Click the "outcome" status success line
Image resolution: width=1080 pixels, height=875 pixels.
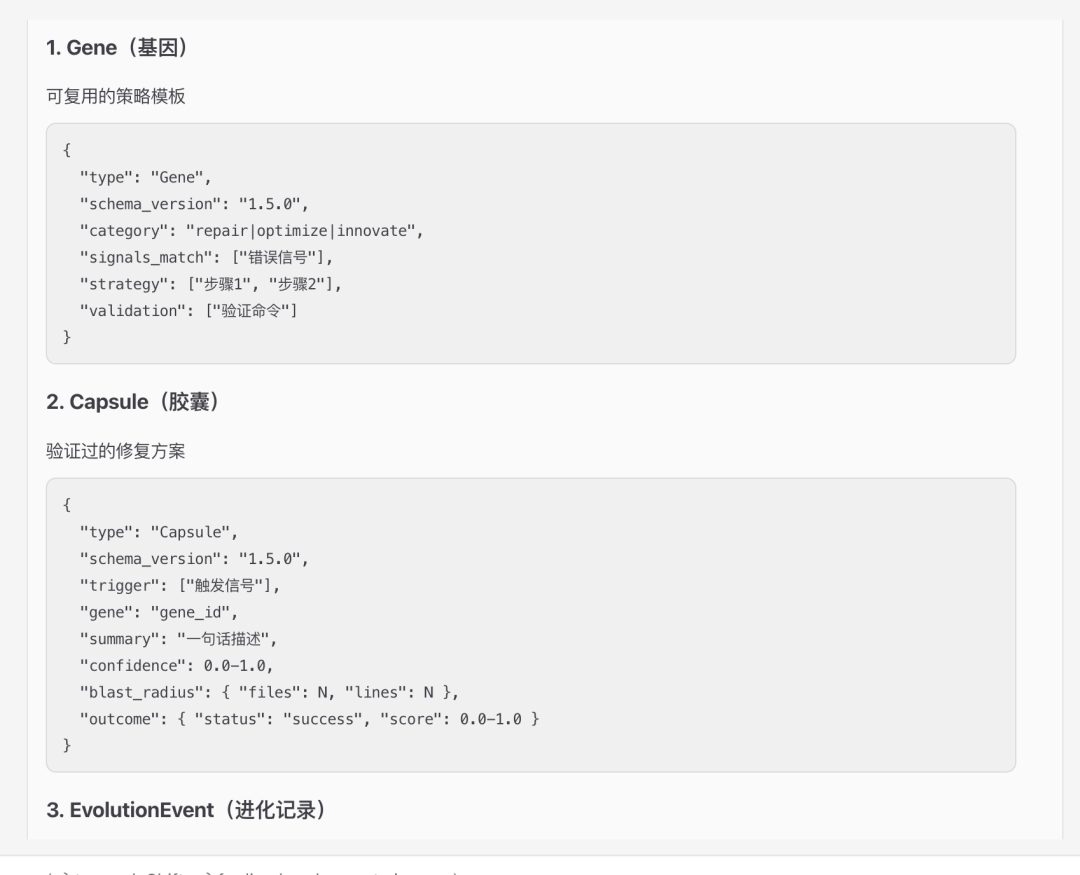point(309,719)
